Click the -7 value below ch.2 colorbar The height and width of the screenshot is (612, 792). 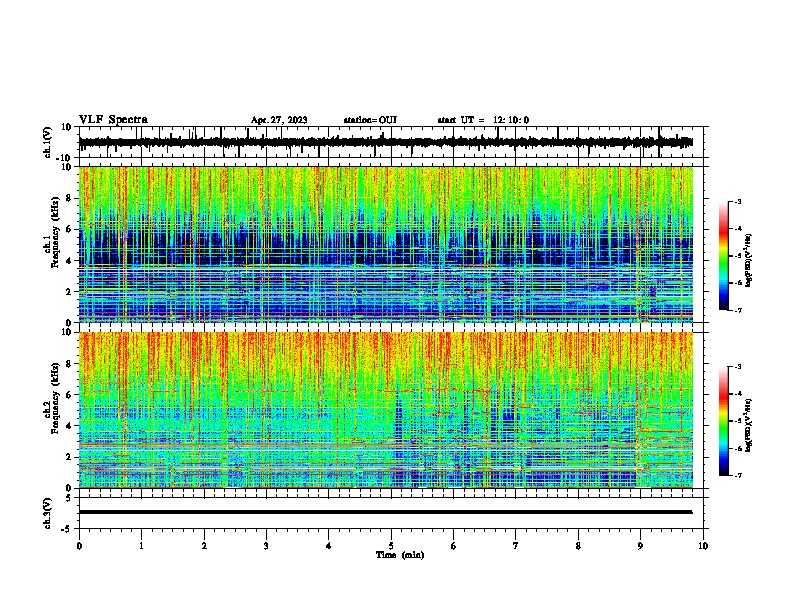737,475
